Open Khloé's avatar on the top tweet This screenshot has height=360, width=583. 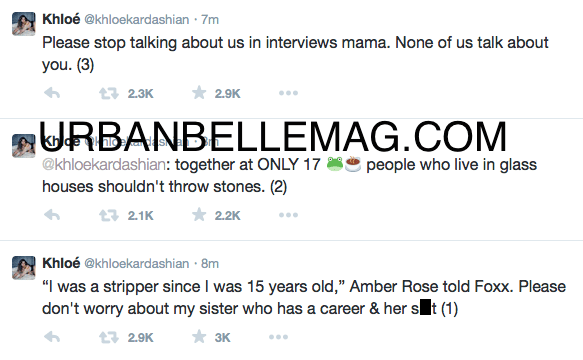click(24, 24)
